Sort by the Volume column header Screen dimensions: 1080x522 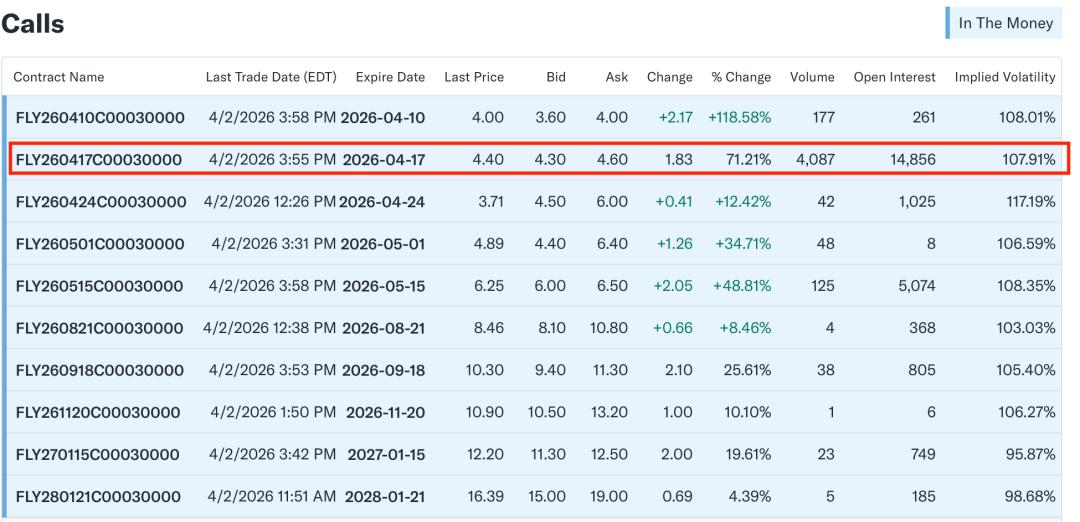812,77
